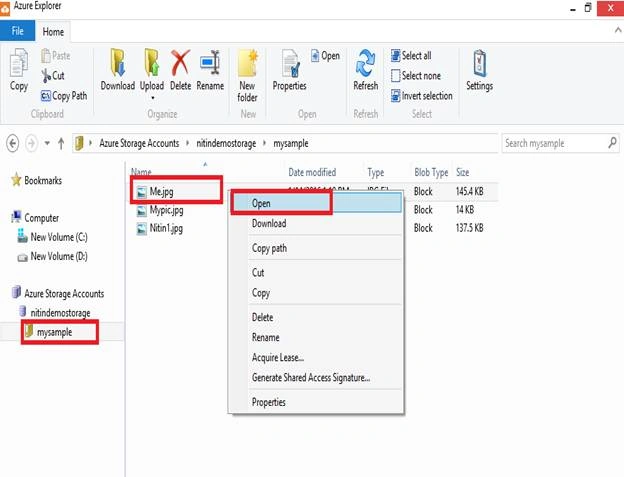
Task: Click the 137.5 KB size cell
Action: pos(470,228)
